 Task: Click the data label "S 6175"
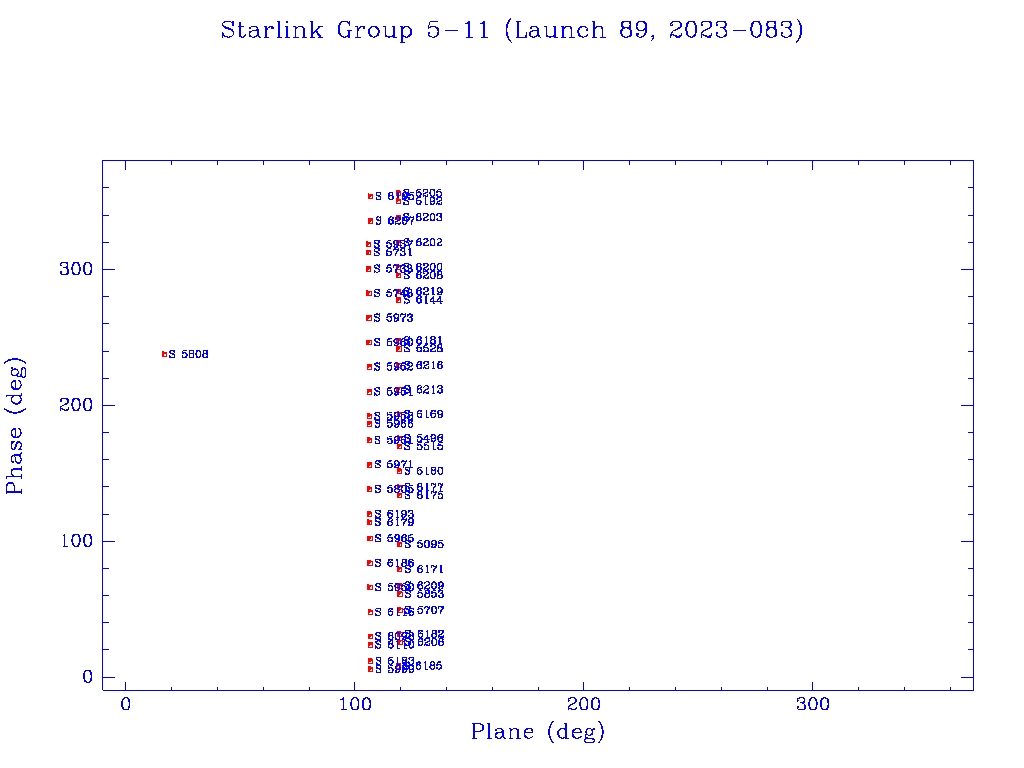point(424,496)
